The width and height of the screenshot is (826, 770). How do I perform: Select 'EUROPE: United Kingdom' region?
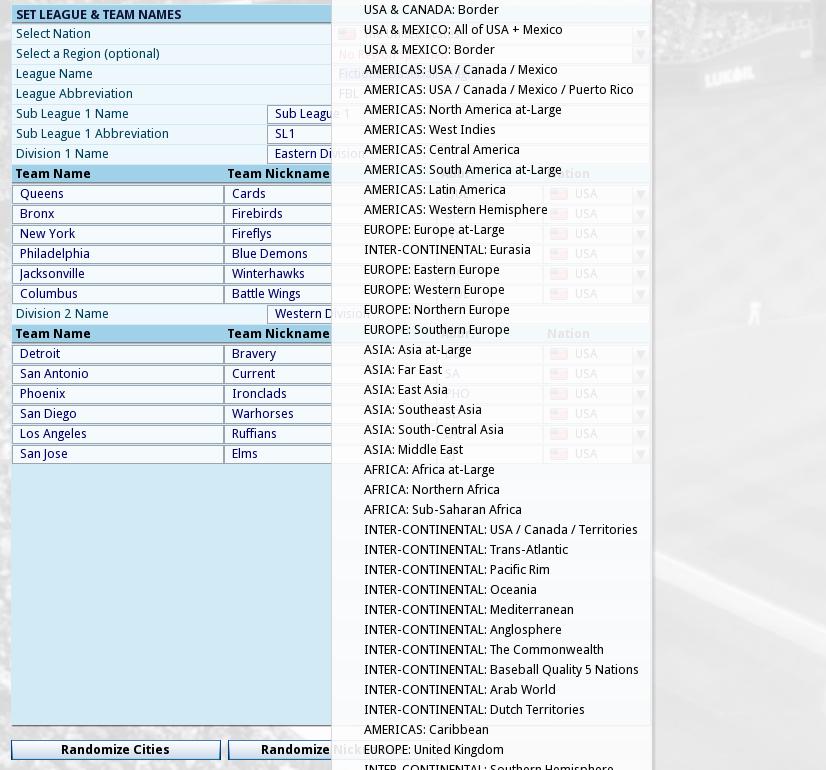(x=433, y=750)
